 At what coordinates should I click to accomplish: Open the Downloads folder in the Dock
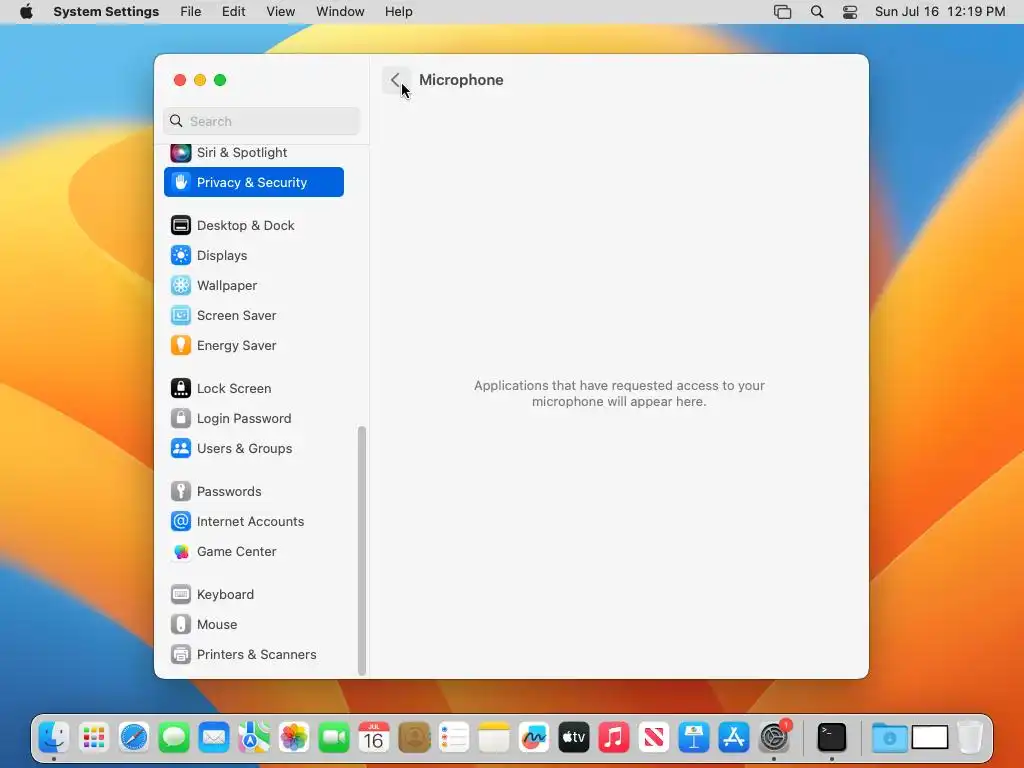[889, 738]
